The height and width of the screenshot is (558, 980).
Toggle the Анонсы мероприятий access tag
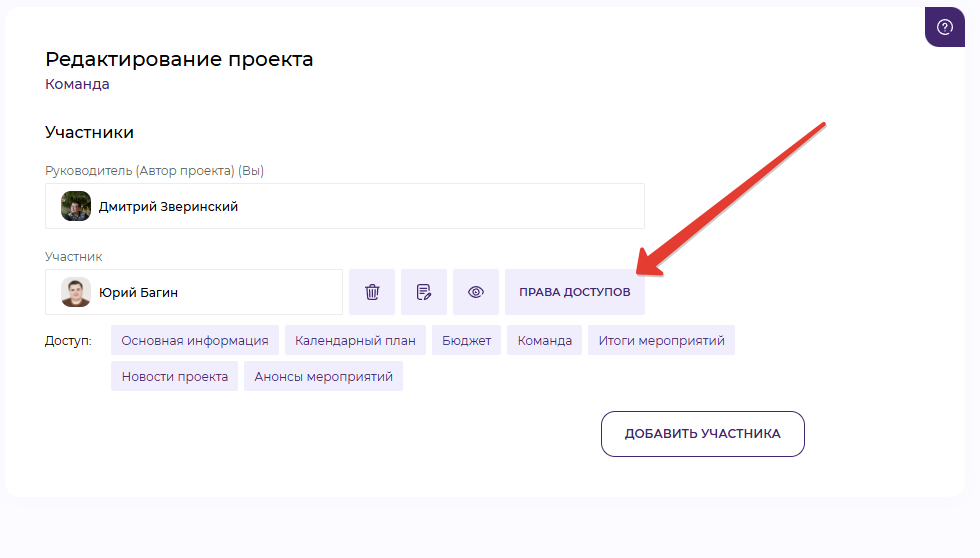click(323, 376)
